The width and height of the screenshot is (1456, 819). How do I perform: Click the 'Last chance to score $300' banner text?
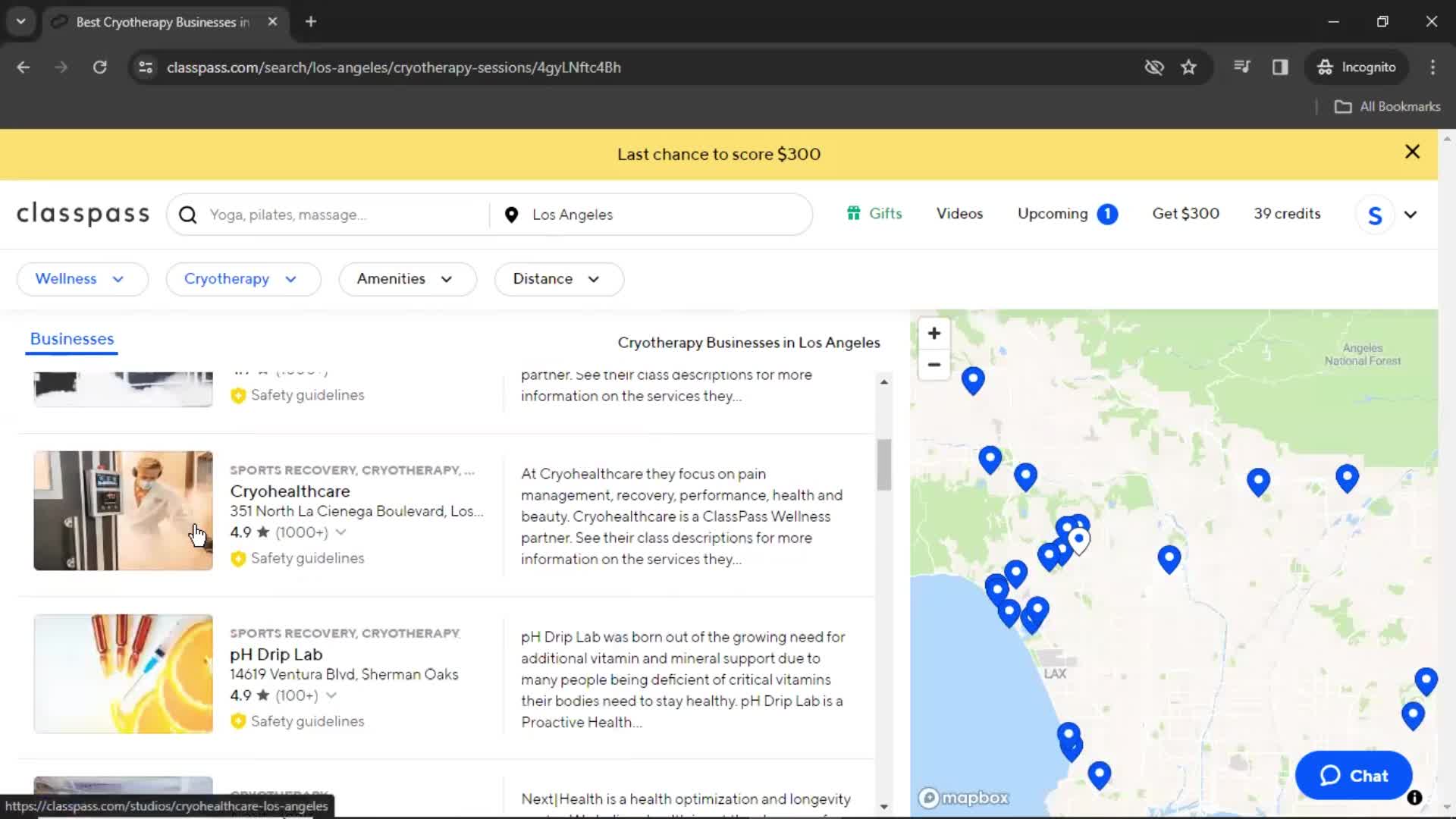click(718, 155)
